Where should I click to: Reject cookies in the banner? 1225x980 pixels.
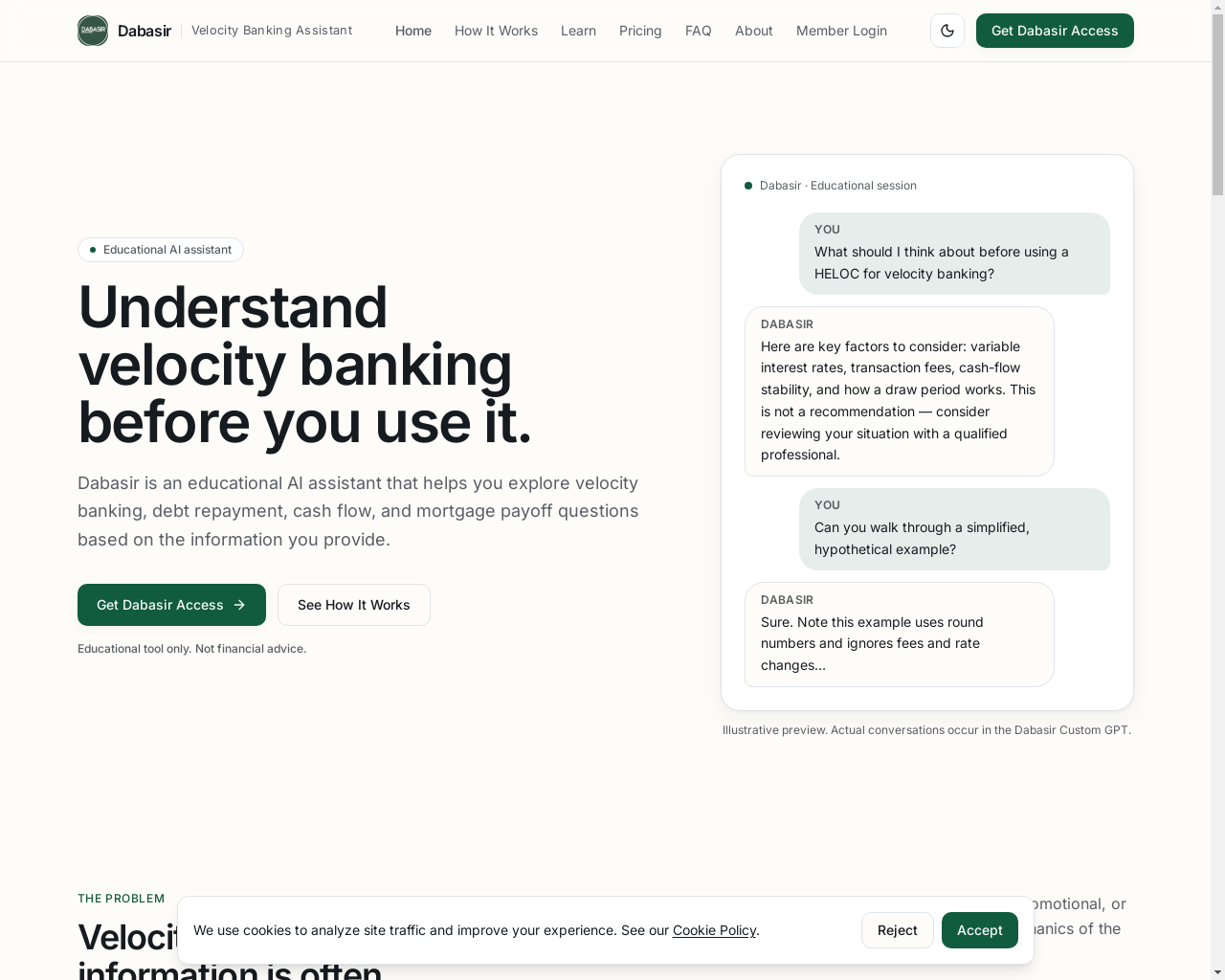(898, 930)
